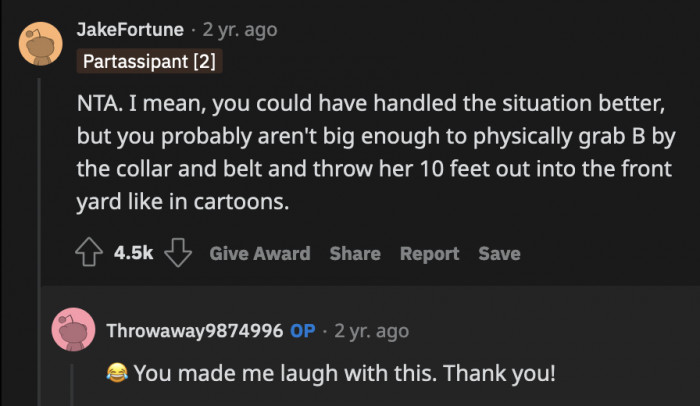Open the reply's '2 yr. ago' timestamp
Viewport: 700px width, 406px height.
[371, 330]
